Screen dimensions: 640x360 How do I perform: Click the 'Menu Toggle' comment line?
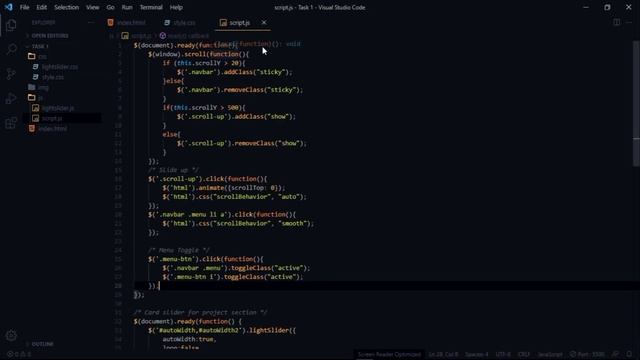[179, 250]
